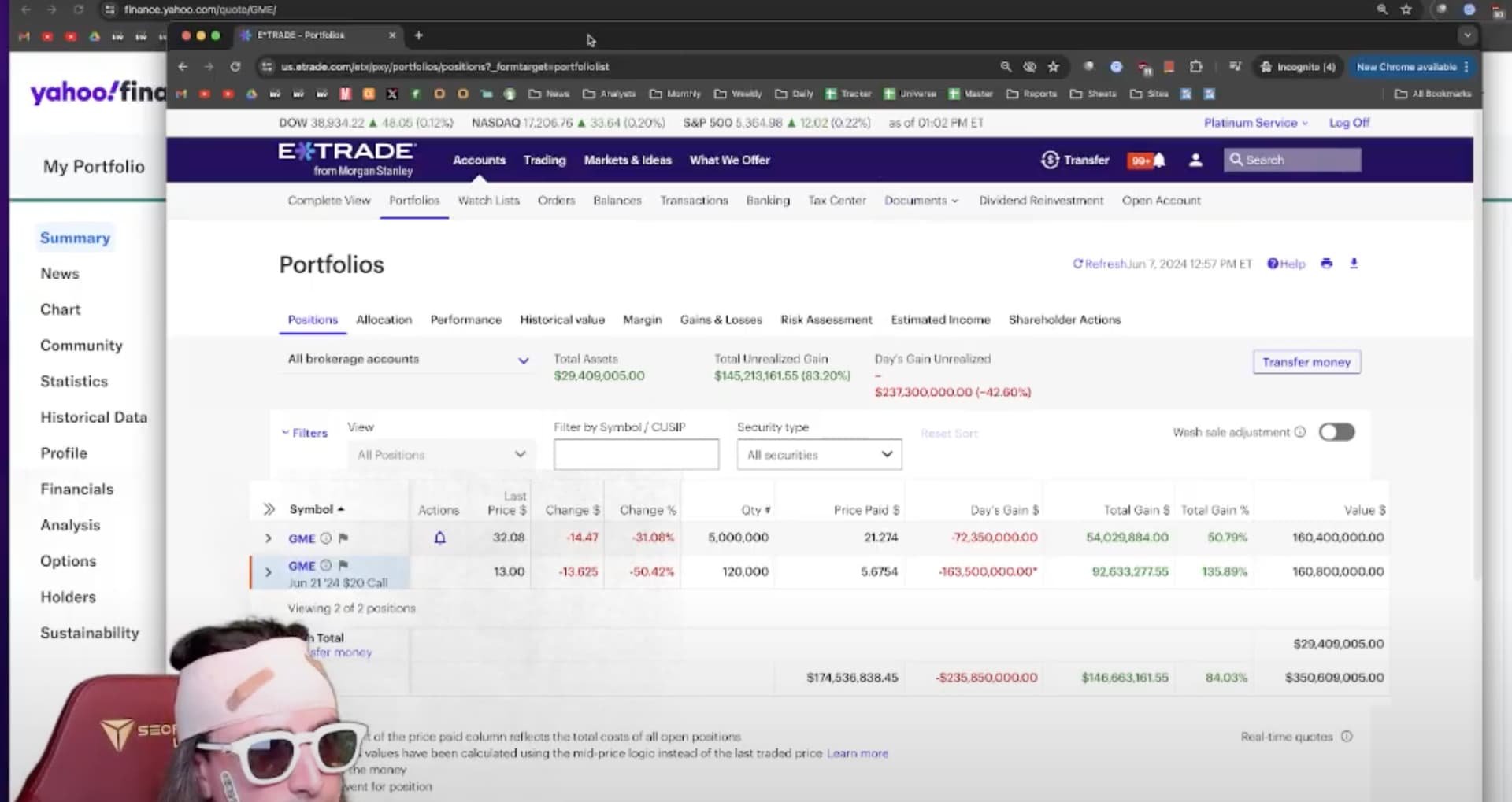Expand columns using double-chevron icon by Symbol

click(269, 509)
